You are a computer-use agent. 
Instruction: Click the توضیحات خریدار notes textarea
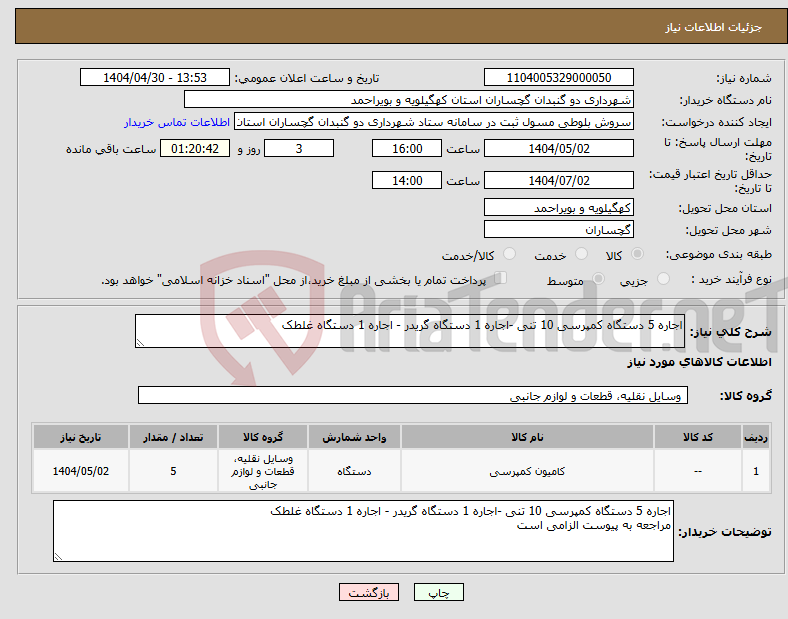click(x=363, y=531)
